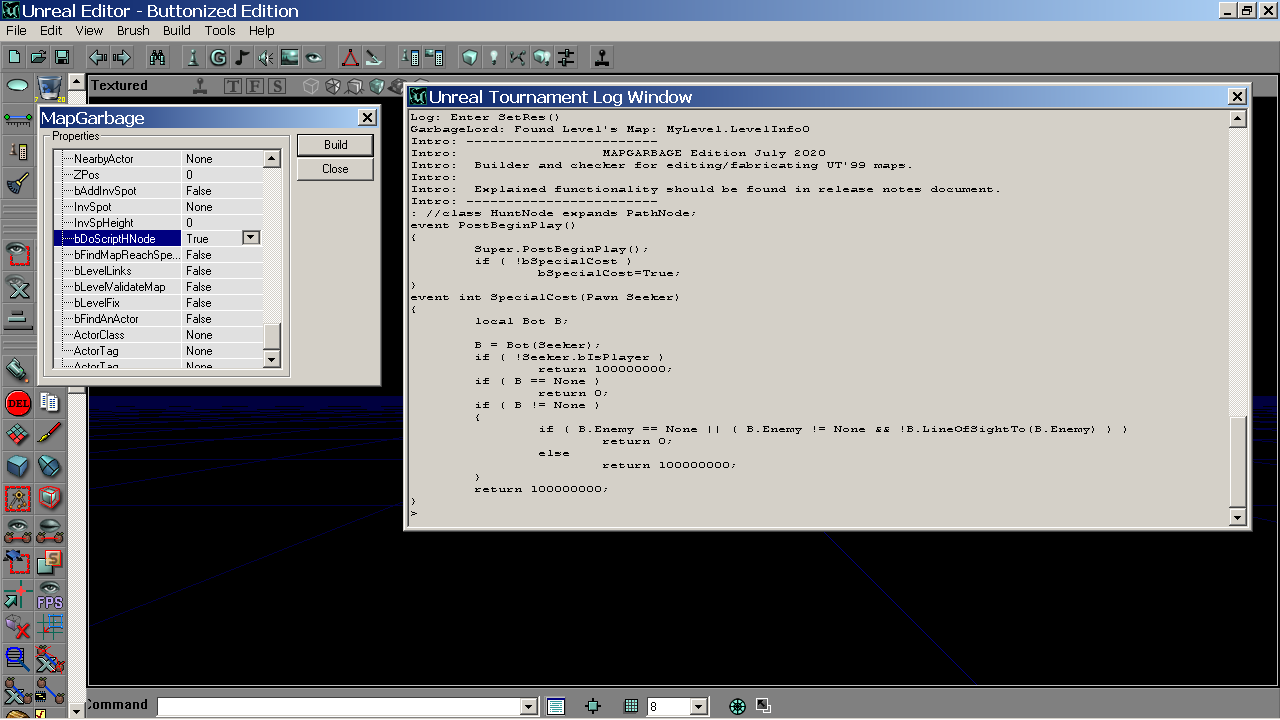Open the bDoScriptHNode True dropdown

251,238
